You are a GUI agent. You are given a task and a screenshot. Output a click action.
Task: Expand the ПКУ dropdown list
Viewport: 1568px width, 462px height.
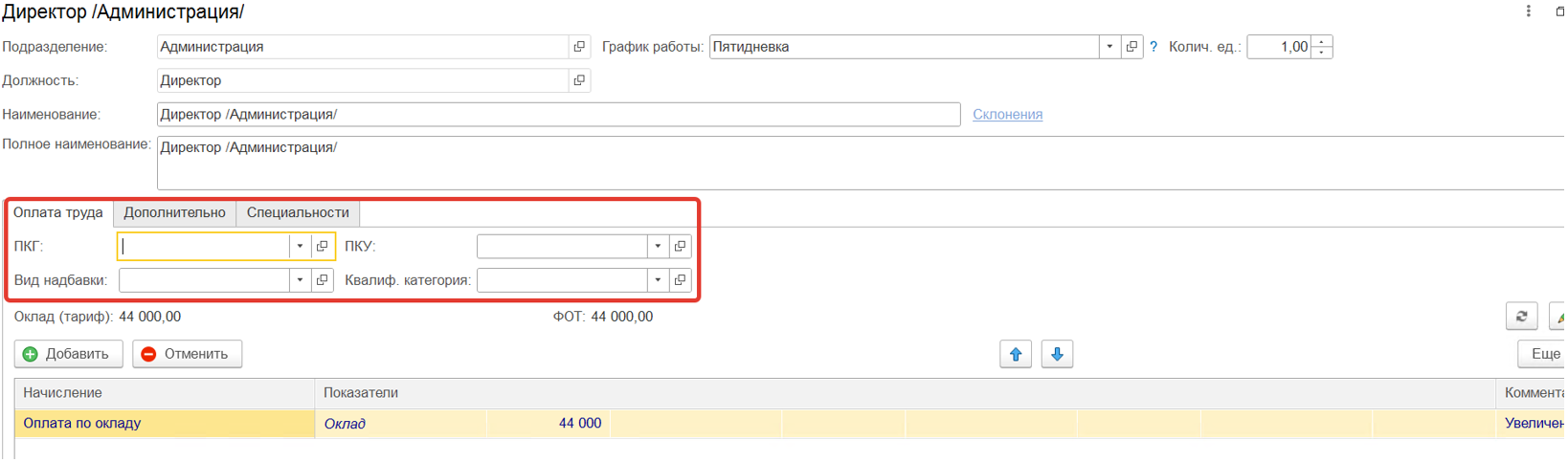(658, 247)
